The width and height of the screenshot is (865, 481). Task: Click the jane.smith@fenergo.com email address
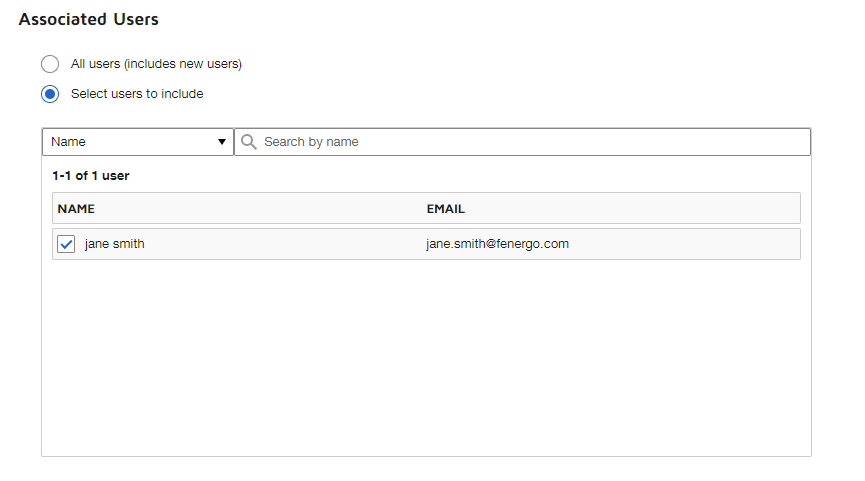(x=497, y=244)
